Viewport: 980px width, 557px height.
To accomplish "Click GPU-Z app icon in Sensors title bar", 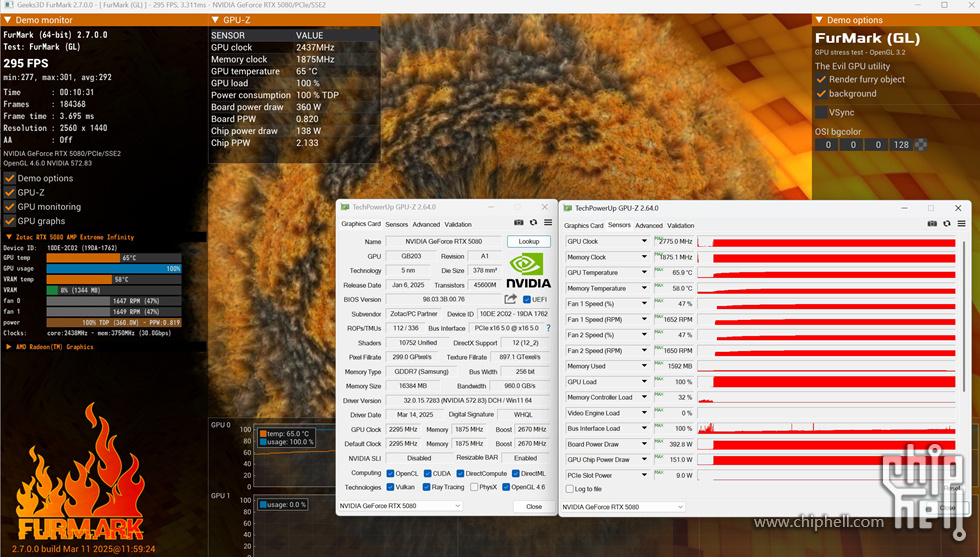I will (568, 208).
